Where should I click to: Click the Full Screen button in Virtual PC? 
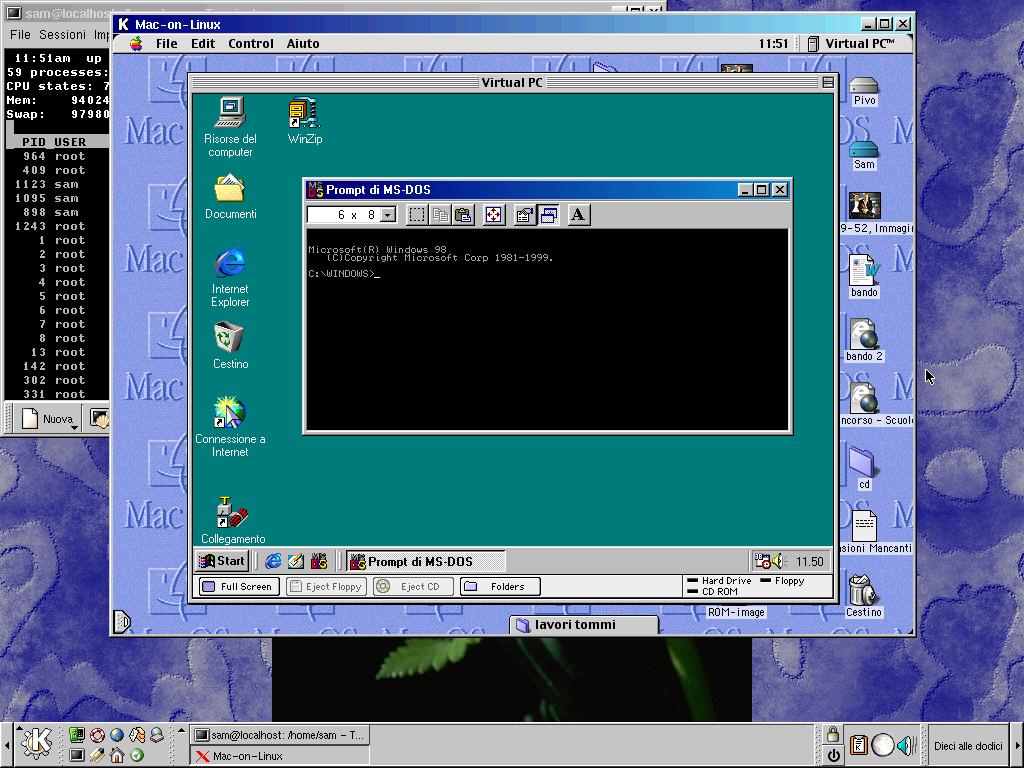click(239, 586)
